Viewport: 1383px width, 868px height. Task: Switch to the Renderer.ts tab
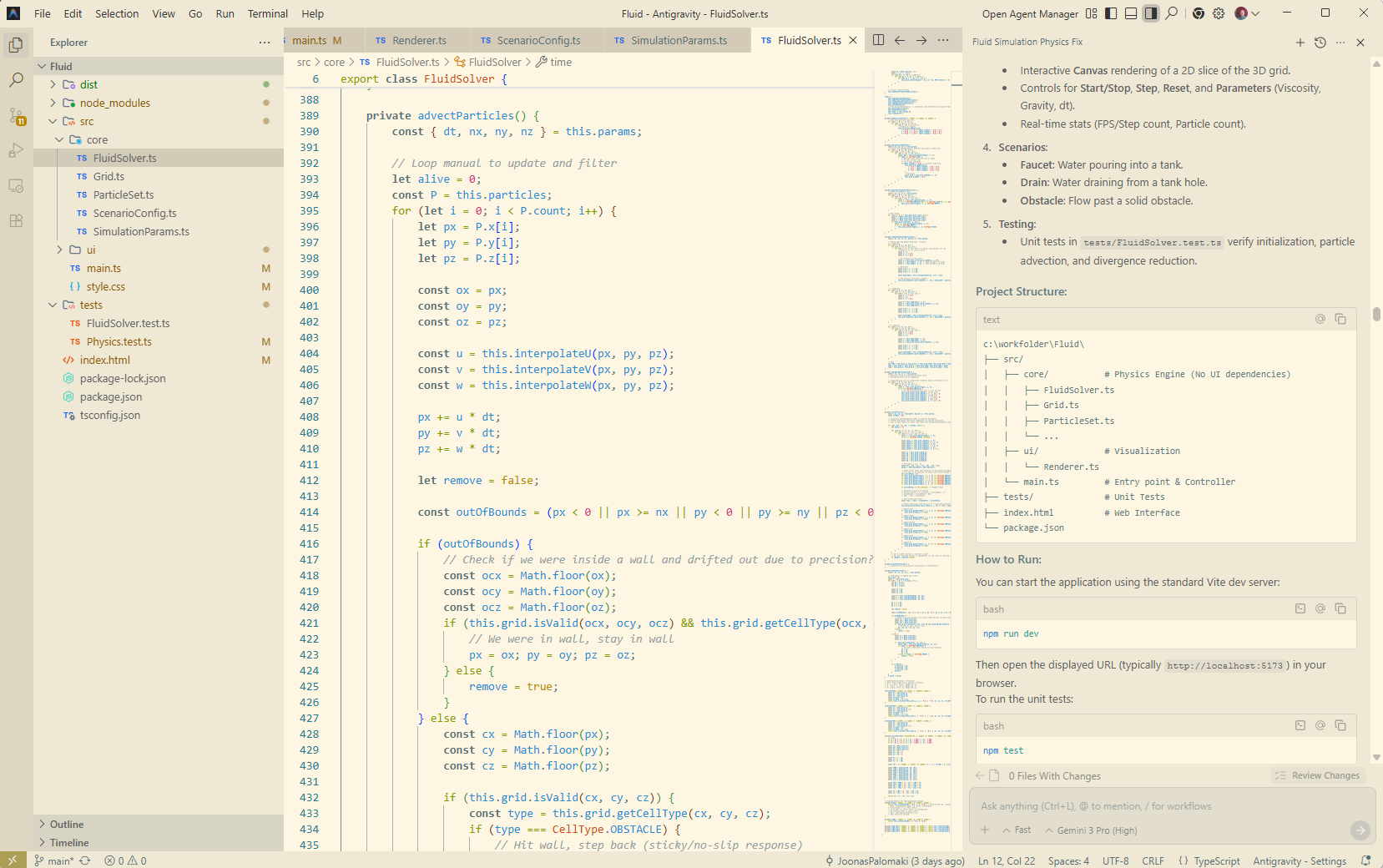(418, 40)
